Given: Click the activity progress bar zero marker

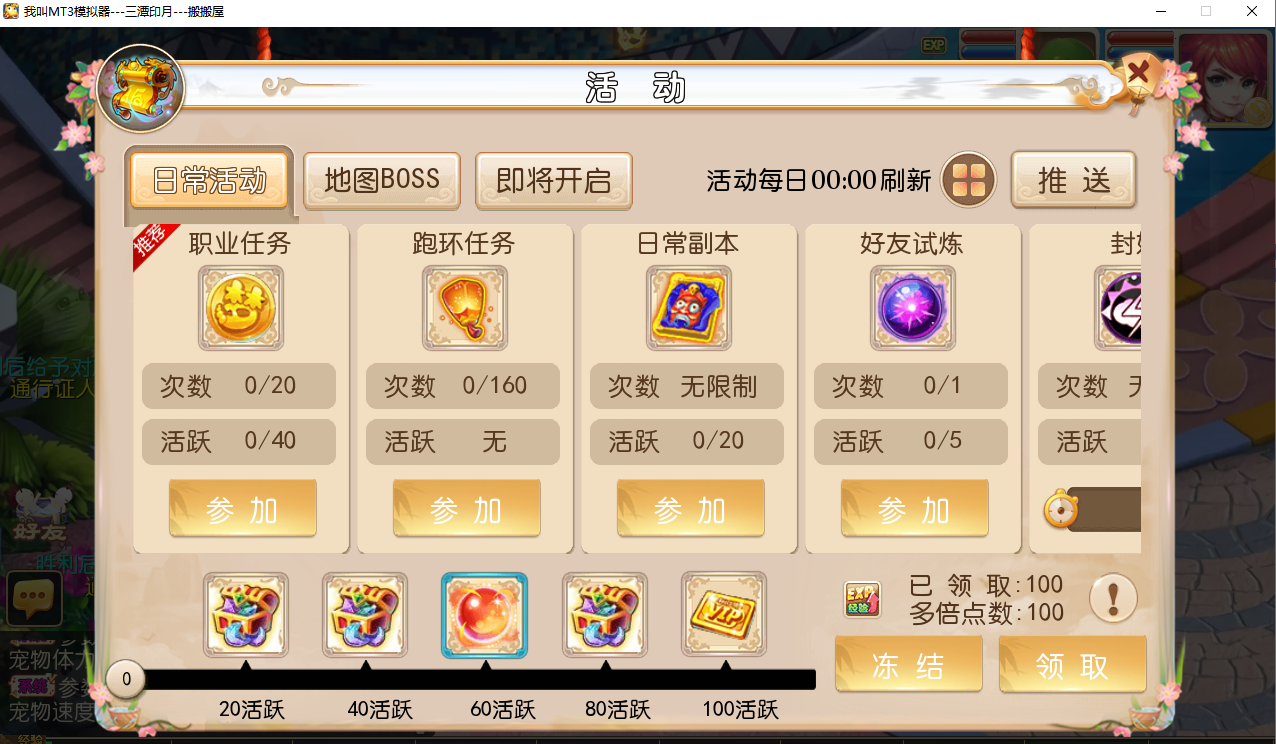Looking at the screenshot, I should [126, 679].
